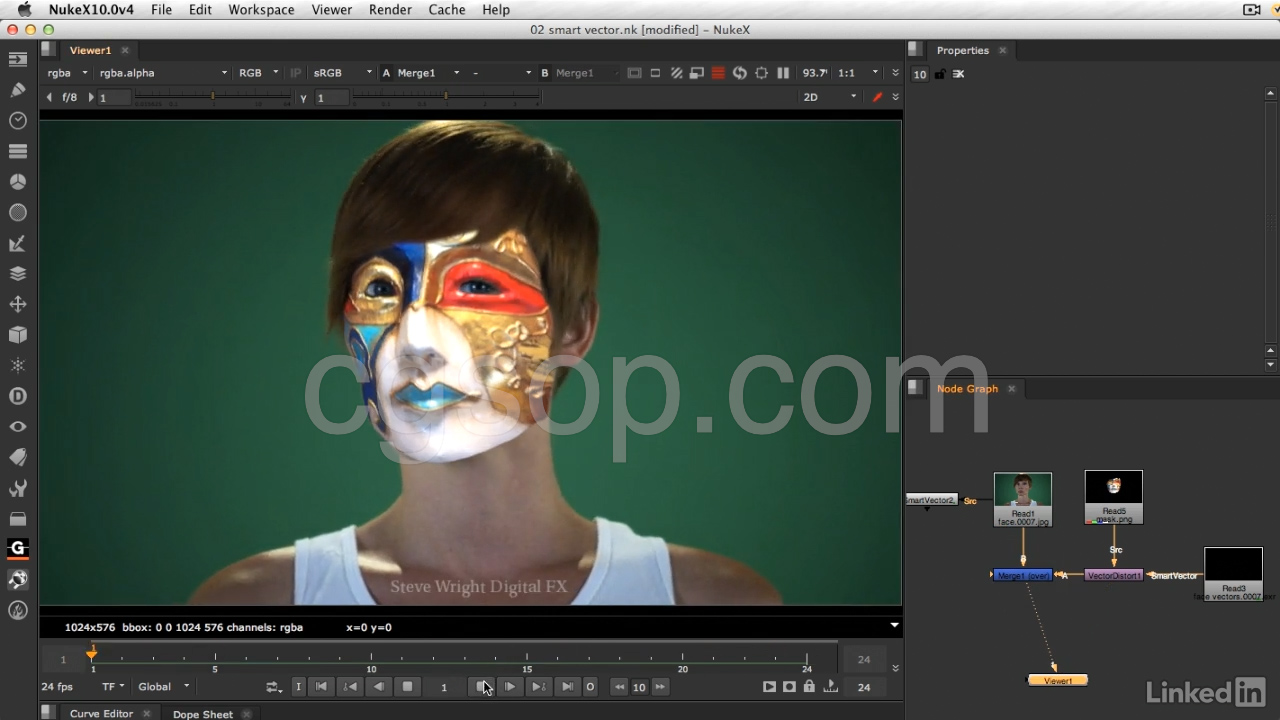The image size is (1280, 720).
Task: Click play forward button
Action: (510, 687)
